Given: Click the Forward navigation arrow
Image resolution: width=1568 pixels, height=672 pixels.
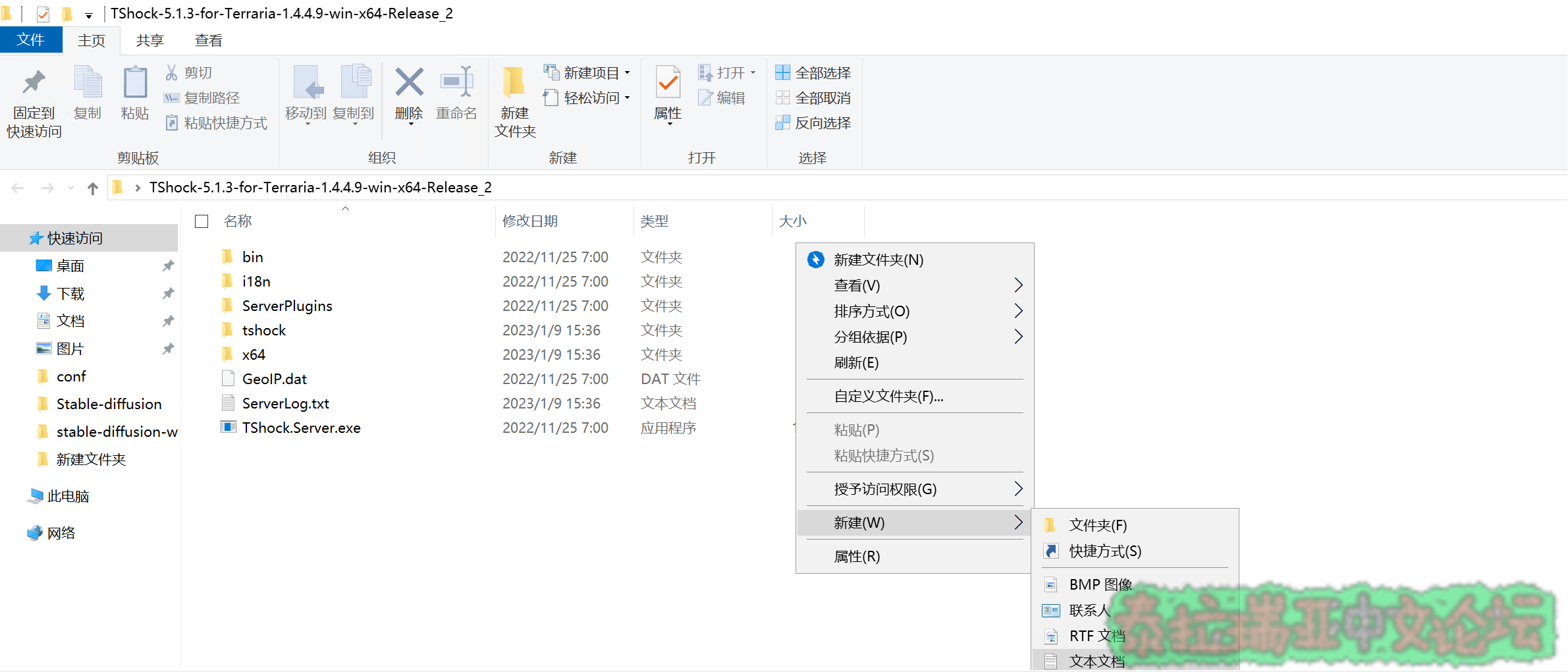Looking at the screenshot, I should pyautogui.click(x=47, y=188).
